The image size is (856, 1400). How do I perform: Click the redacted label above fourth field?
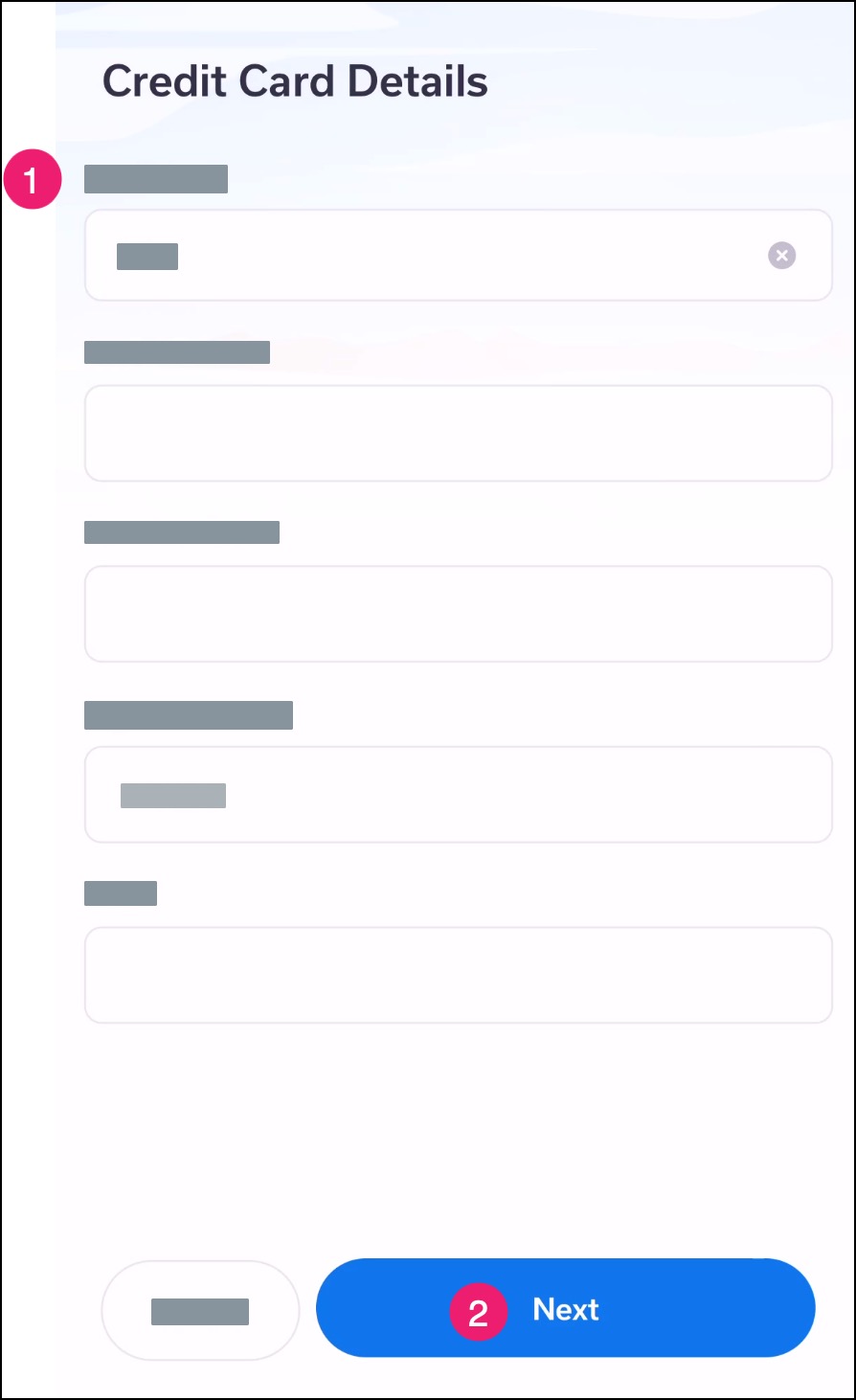pyautogui.click(x=189, y=715)
